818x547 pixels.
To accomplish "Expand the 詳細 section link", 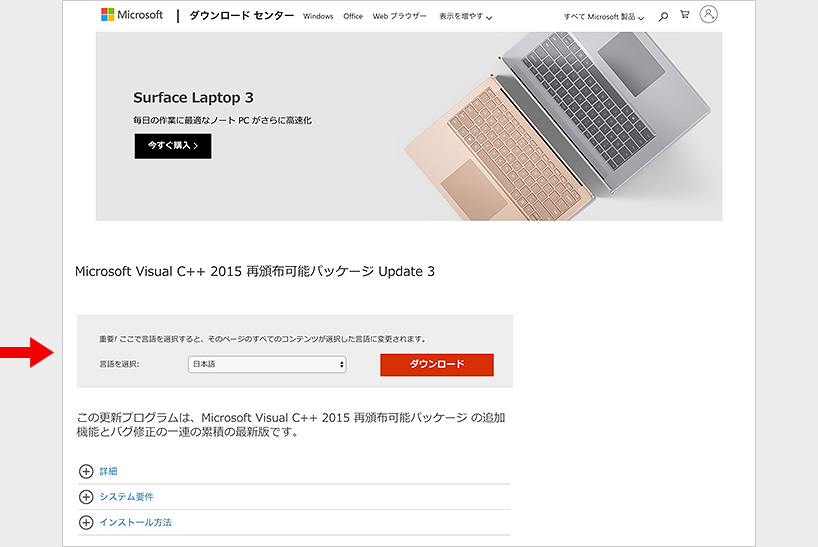I will [109, 471].
